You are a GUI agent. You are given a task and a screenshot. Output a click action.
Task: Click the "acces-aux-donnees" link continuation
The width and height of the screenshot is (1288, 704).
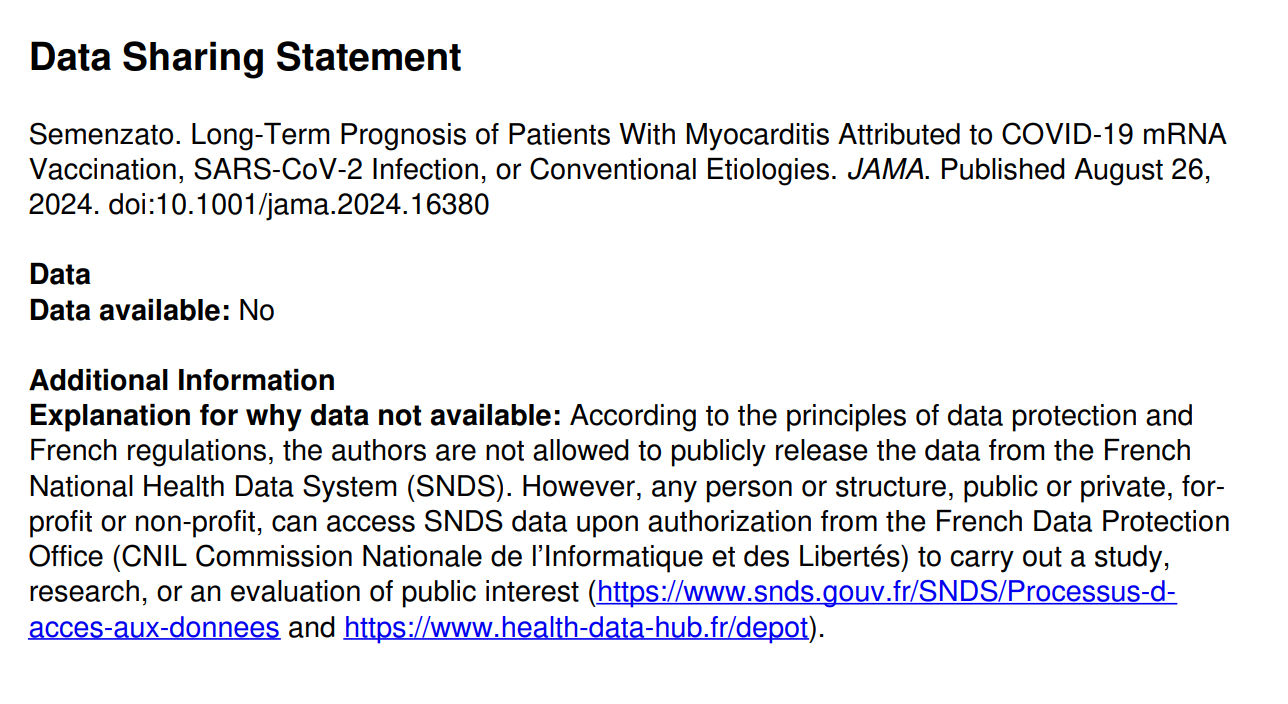coord(154,628)
